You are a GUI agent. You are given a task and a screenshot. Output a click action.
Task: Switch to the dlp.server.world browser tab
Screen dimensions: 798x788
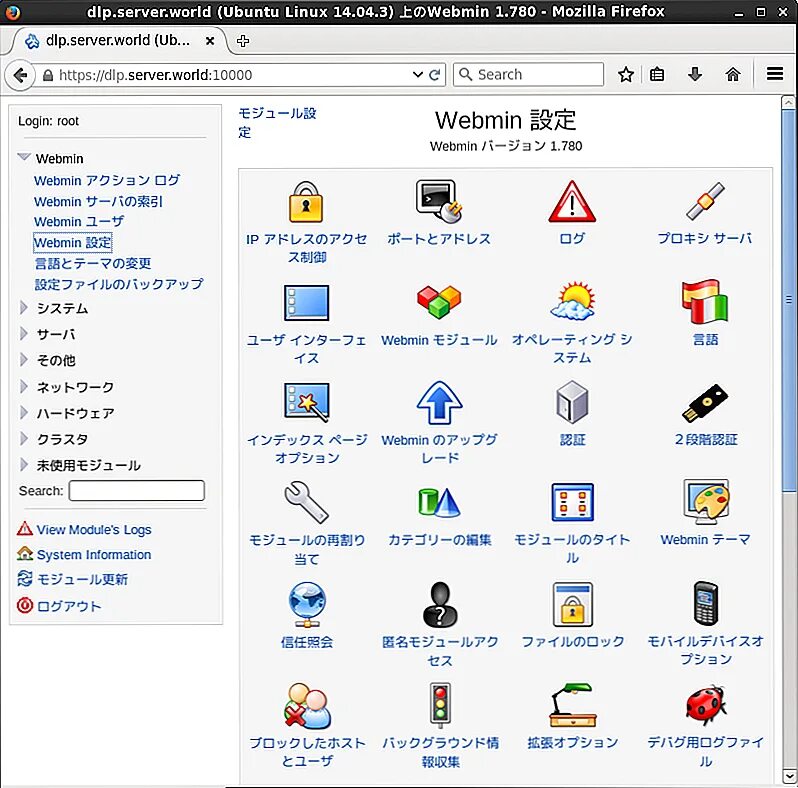(118, 40)
